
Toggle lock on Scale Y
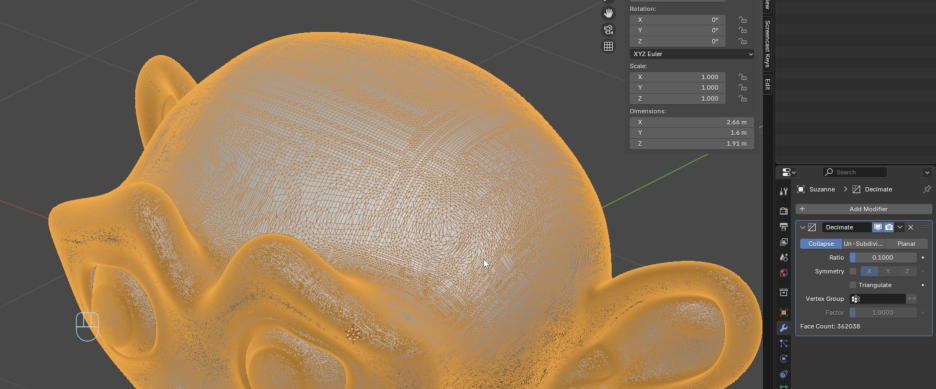[x=742, y=88]
